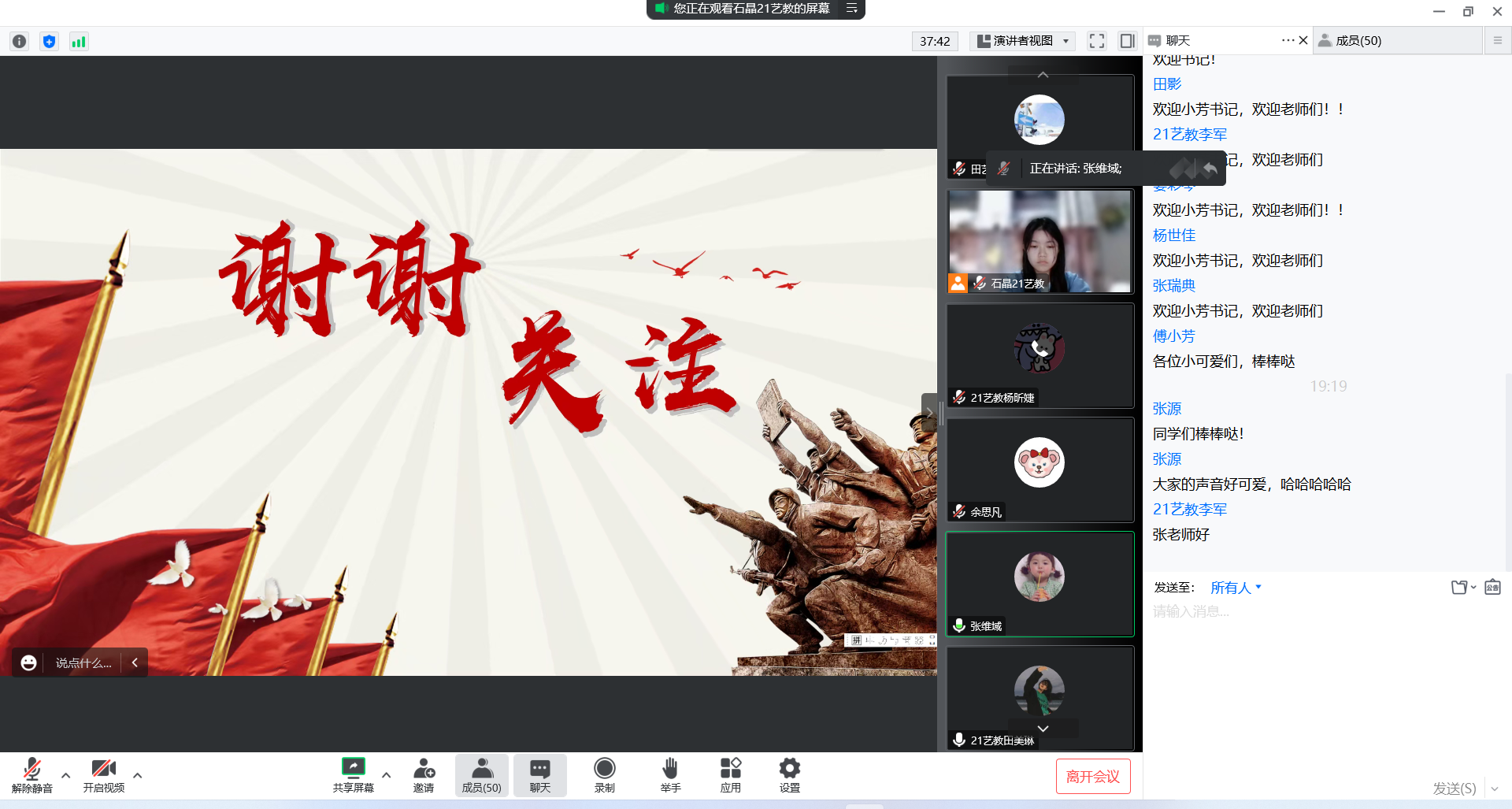
Task: Open the Share Screen button
Action: (x=353, y=775)
